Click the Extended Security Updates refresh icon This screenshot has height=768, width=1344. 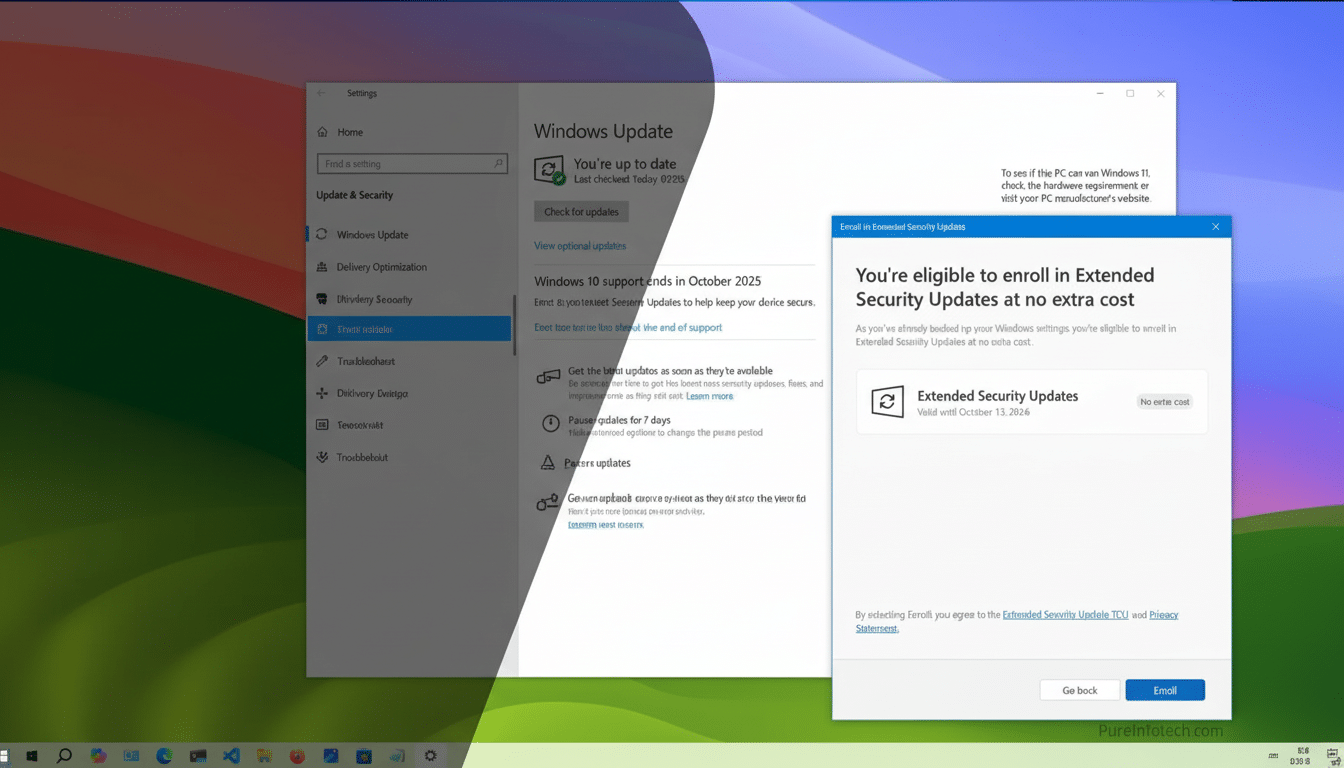[888, 402]
